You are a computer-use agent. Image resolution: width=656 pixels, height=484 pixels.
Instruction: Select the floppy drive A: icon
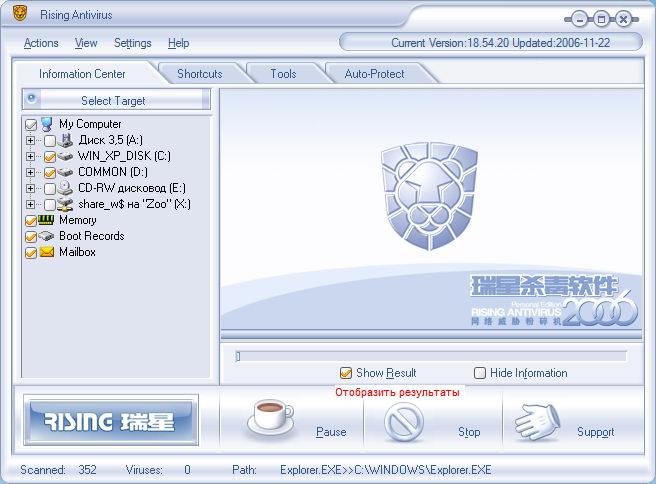pyautogui.click(x=65, y=140)
